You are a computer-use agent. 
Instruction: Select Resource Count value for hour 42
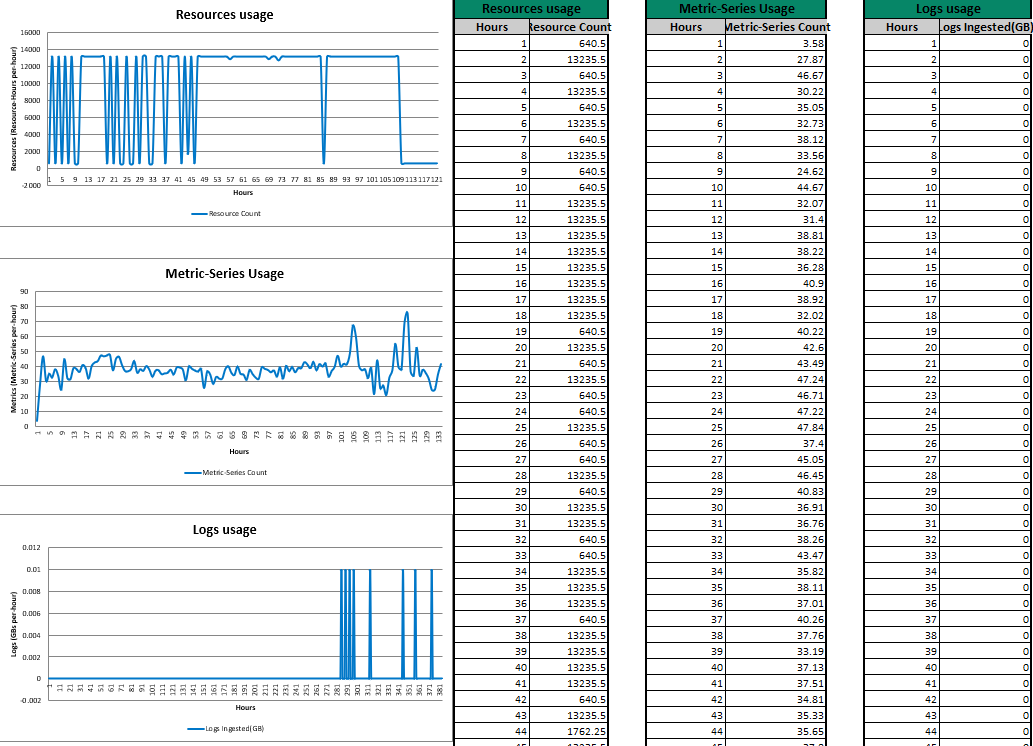click(568, 699)
